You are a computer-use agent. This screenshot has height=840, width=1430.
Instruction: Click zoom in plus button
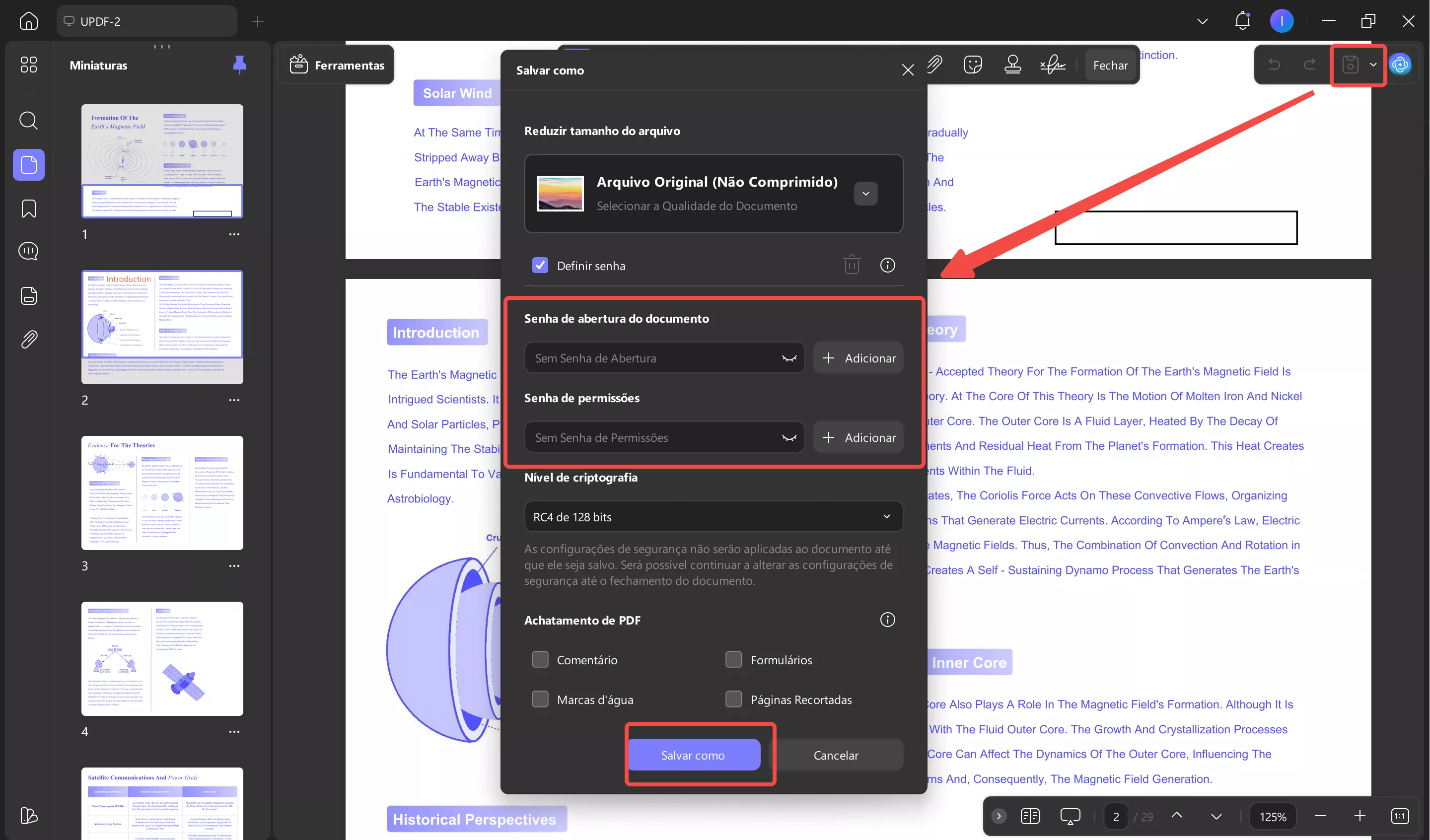pos(1359,816)
